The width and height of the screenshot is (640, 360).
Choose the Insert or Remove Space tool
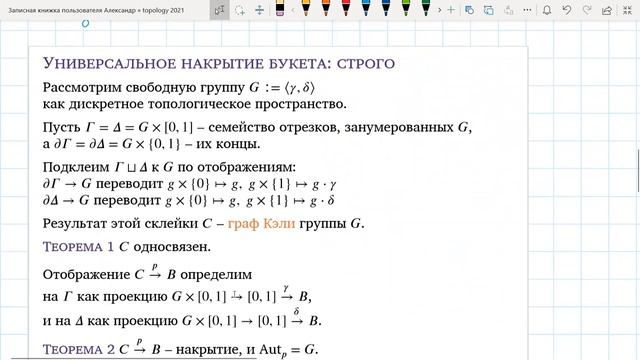(259, 10)
